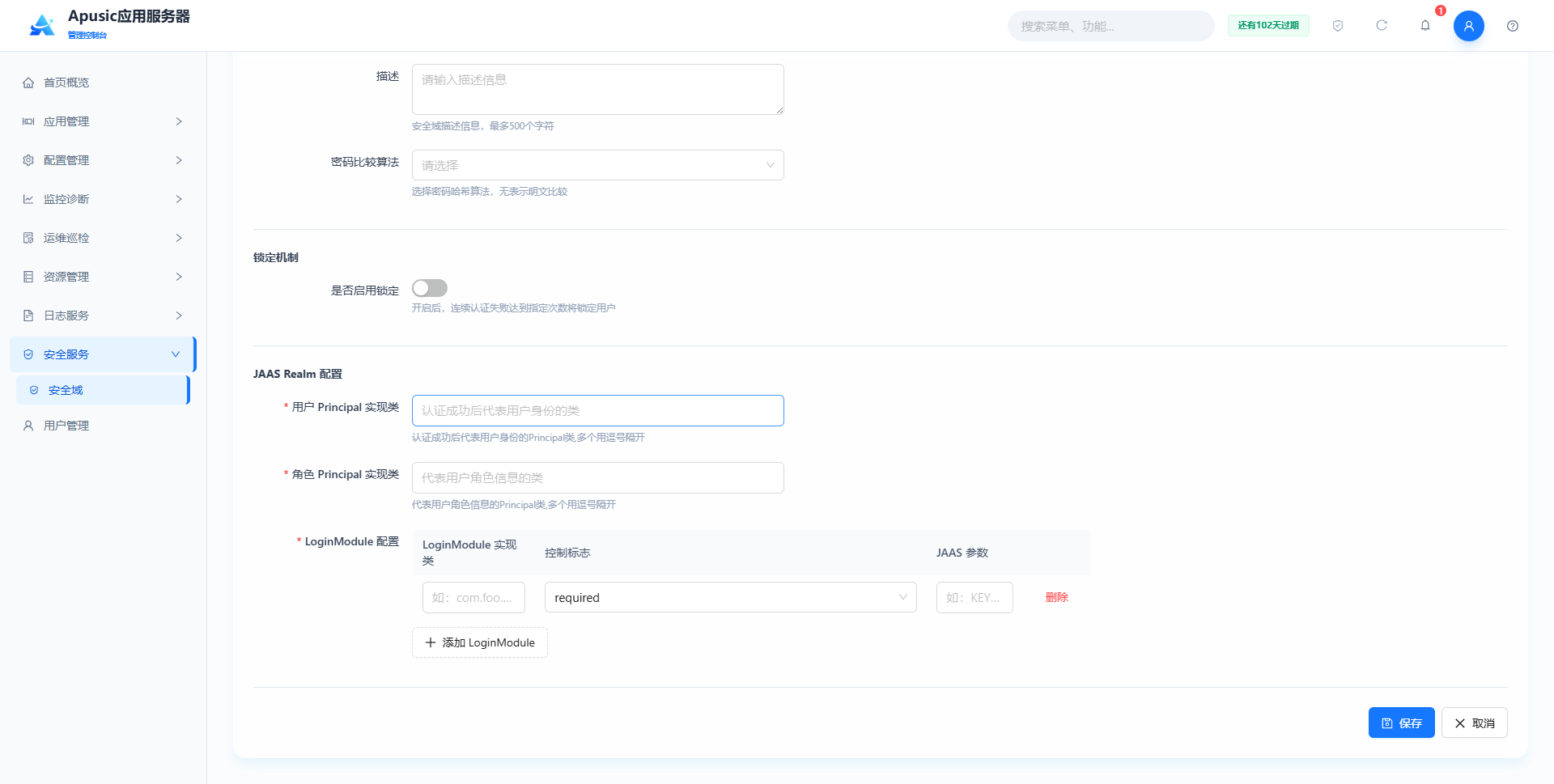Expand 配置管理 chevron

[x=179, y=160]
